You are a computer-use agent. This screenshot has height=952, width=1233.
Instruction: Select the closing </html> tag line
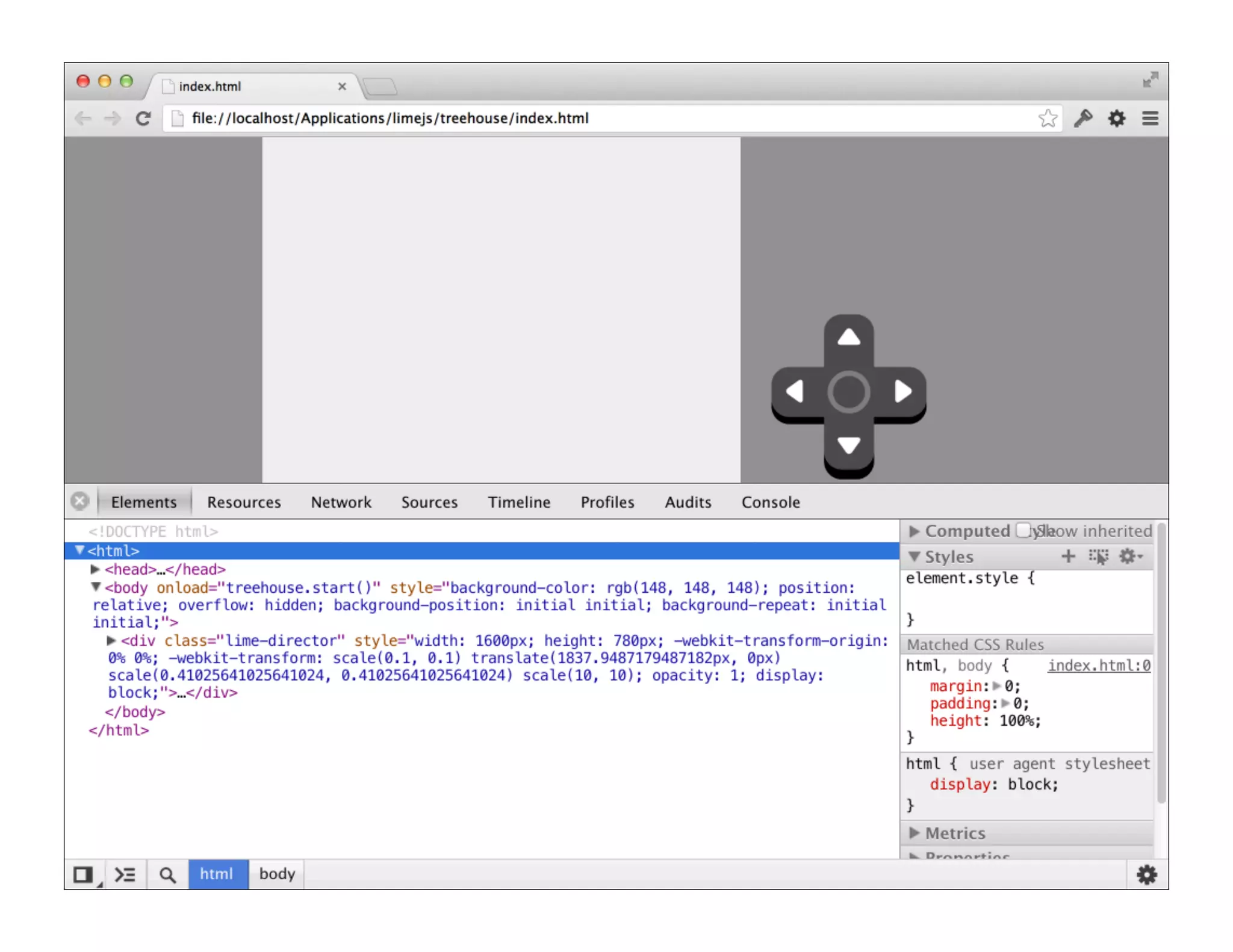tap(119, 731)
